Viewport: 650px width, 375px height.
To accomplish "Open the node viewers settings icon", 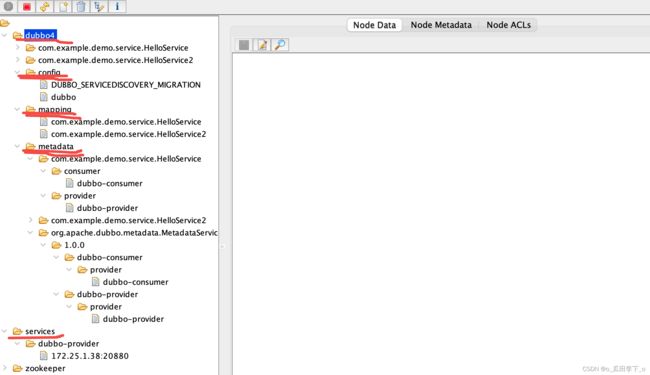I will 99,7.
